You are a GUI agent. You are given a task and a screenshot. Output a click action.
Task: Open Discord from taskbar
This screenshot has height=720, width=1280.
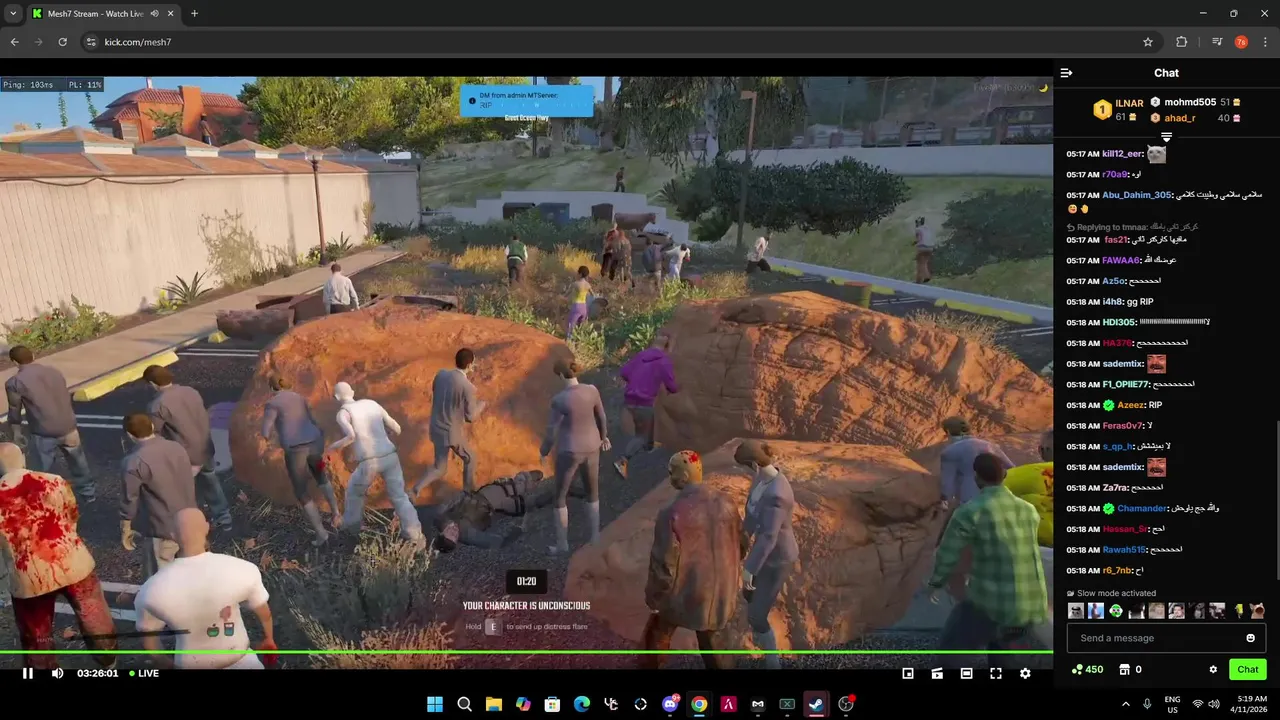[670, 704]
